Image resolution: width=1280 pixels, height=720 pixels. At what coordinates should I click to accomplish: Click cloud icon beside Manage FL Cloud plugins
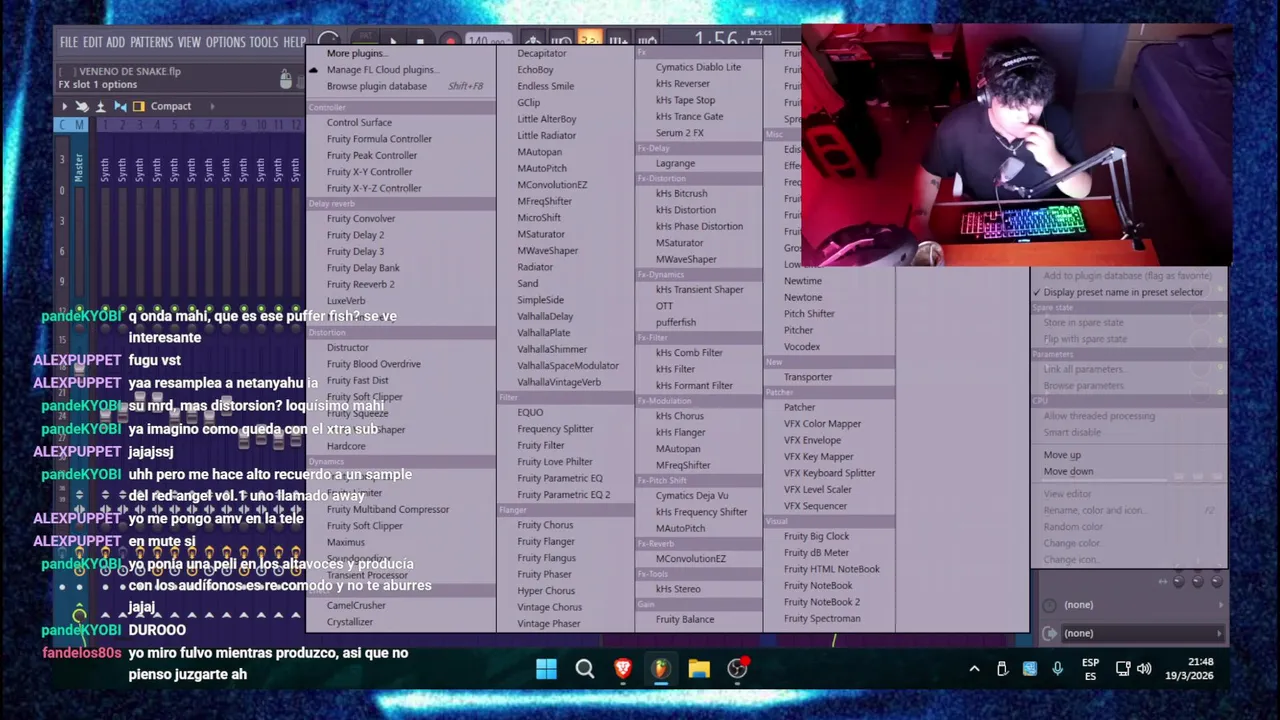(313, 70)
